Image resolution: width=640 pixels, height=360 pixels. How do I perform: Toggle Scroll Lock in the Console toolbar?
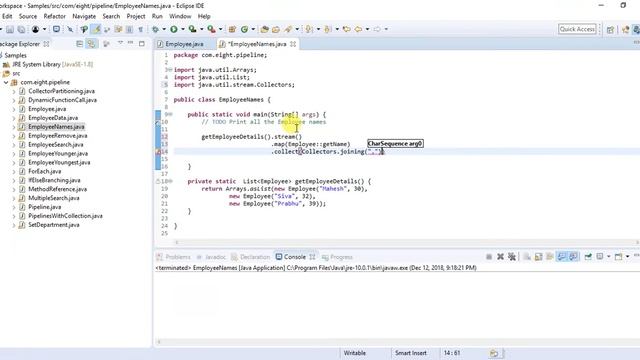tap(538, 257)
